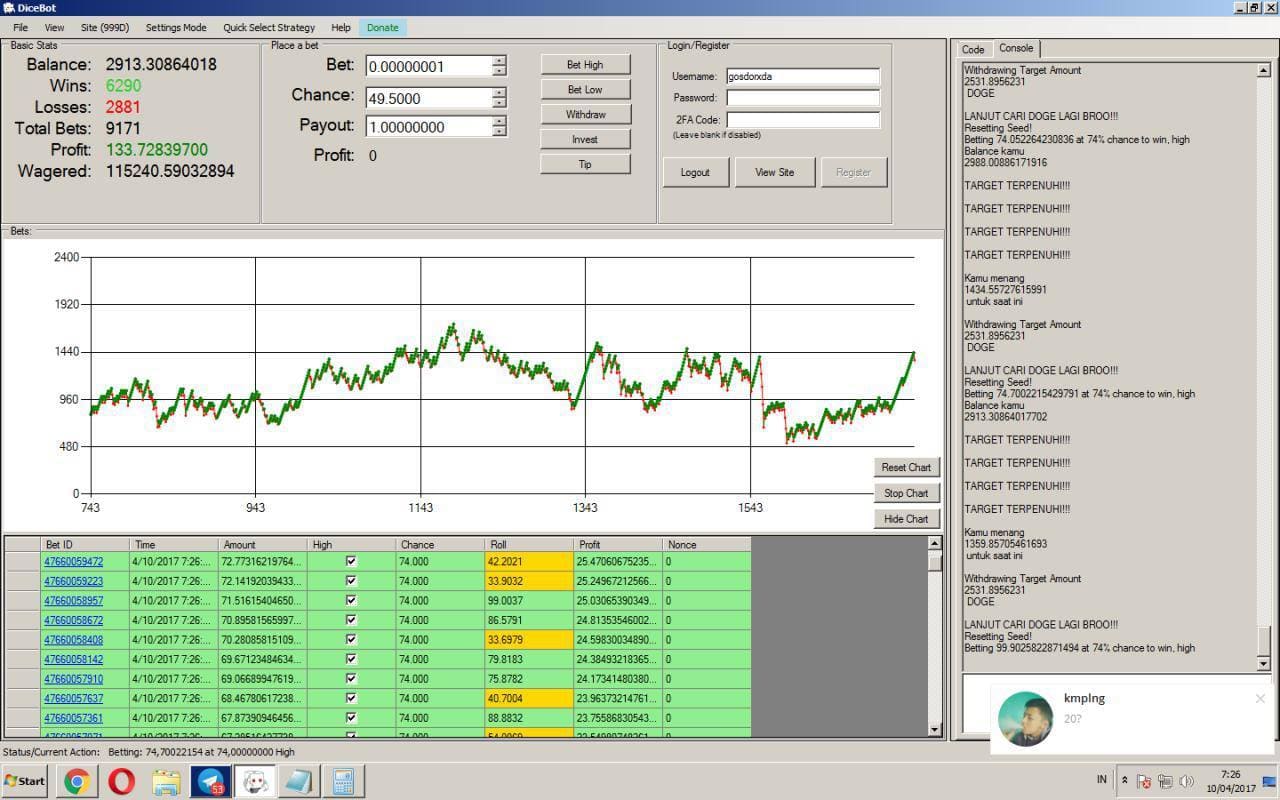Open Telegram with 53 badge in taskbar
The image size is (1280, 800).
pyautogui.click(x=210, y=781)
